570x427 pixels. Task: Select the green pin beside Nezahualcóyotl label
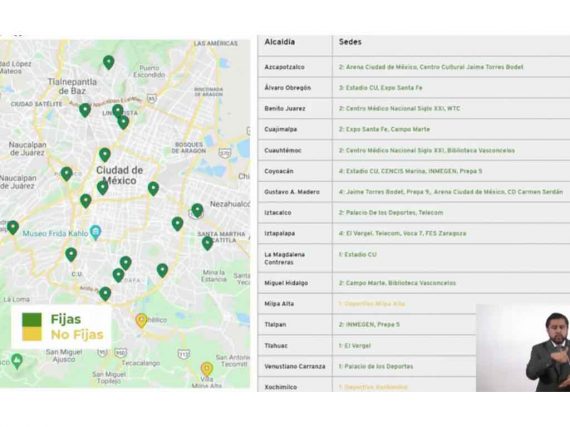pyautogui.click(x=197, y=210)
